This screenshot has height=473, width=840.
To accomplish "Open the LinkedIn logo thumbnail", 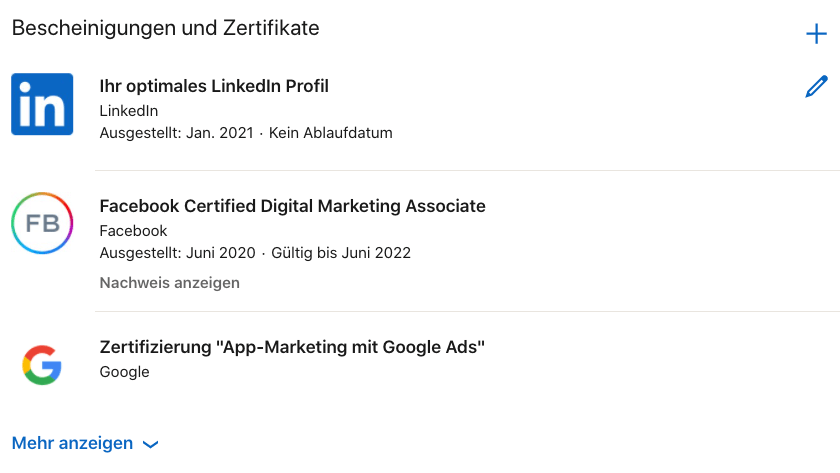I will pyautogui.click(x=42, y=104).
